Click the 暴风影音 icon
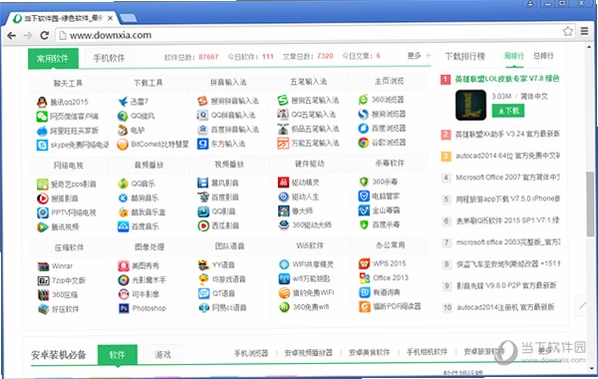598x379 pixels. click(x=203, y=183)
